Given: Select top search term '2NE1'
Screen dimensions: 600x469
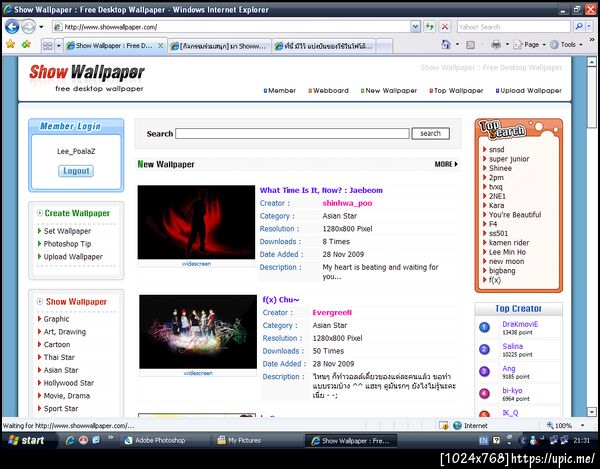Looking at the screenshot, I should pyautogui.click(x=497, y=196).
